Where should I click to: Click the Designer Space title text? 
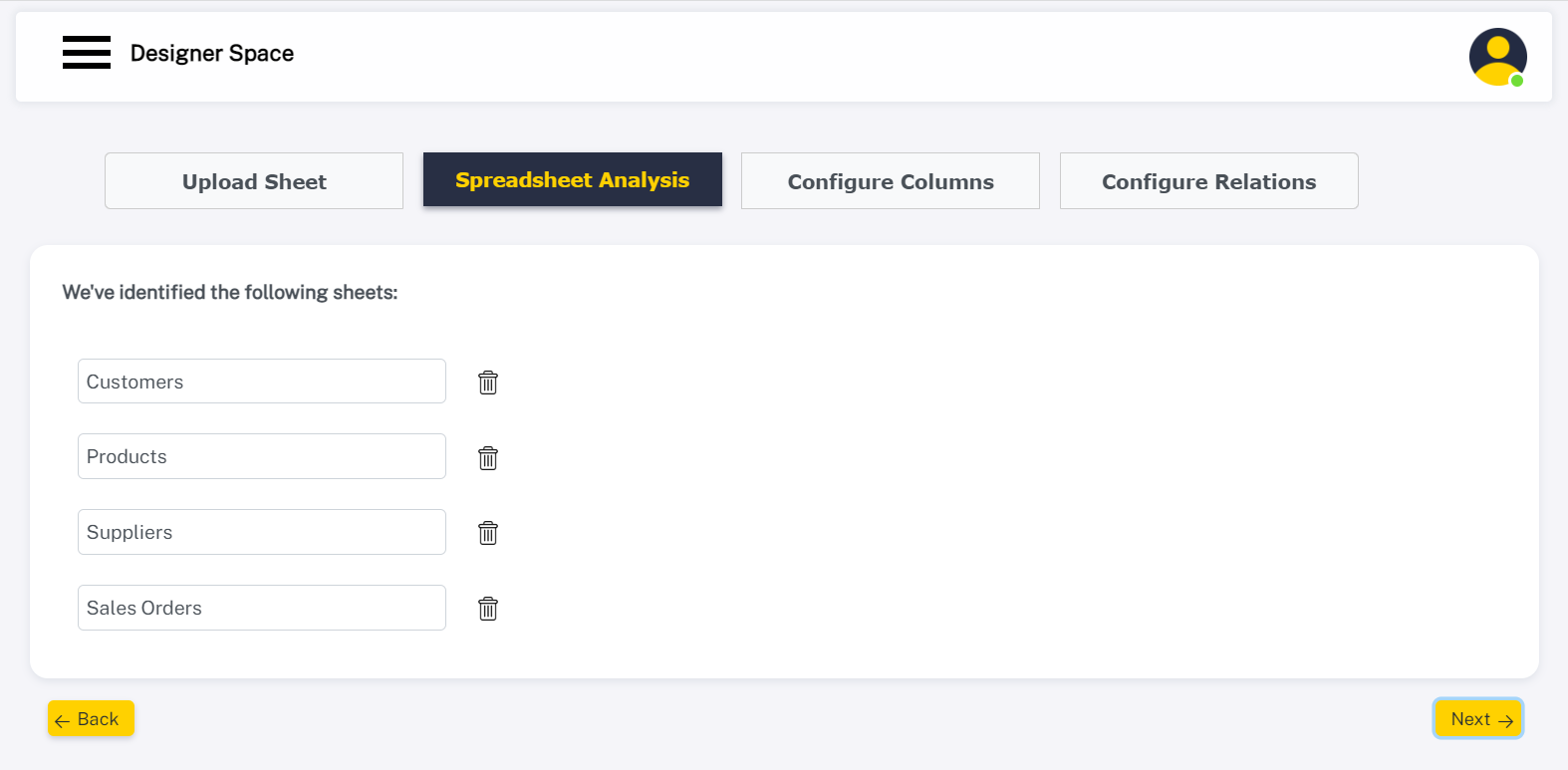click(212, 53)
